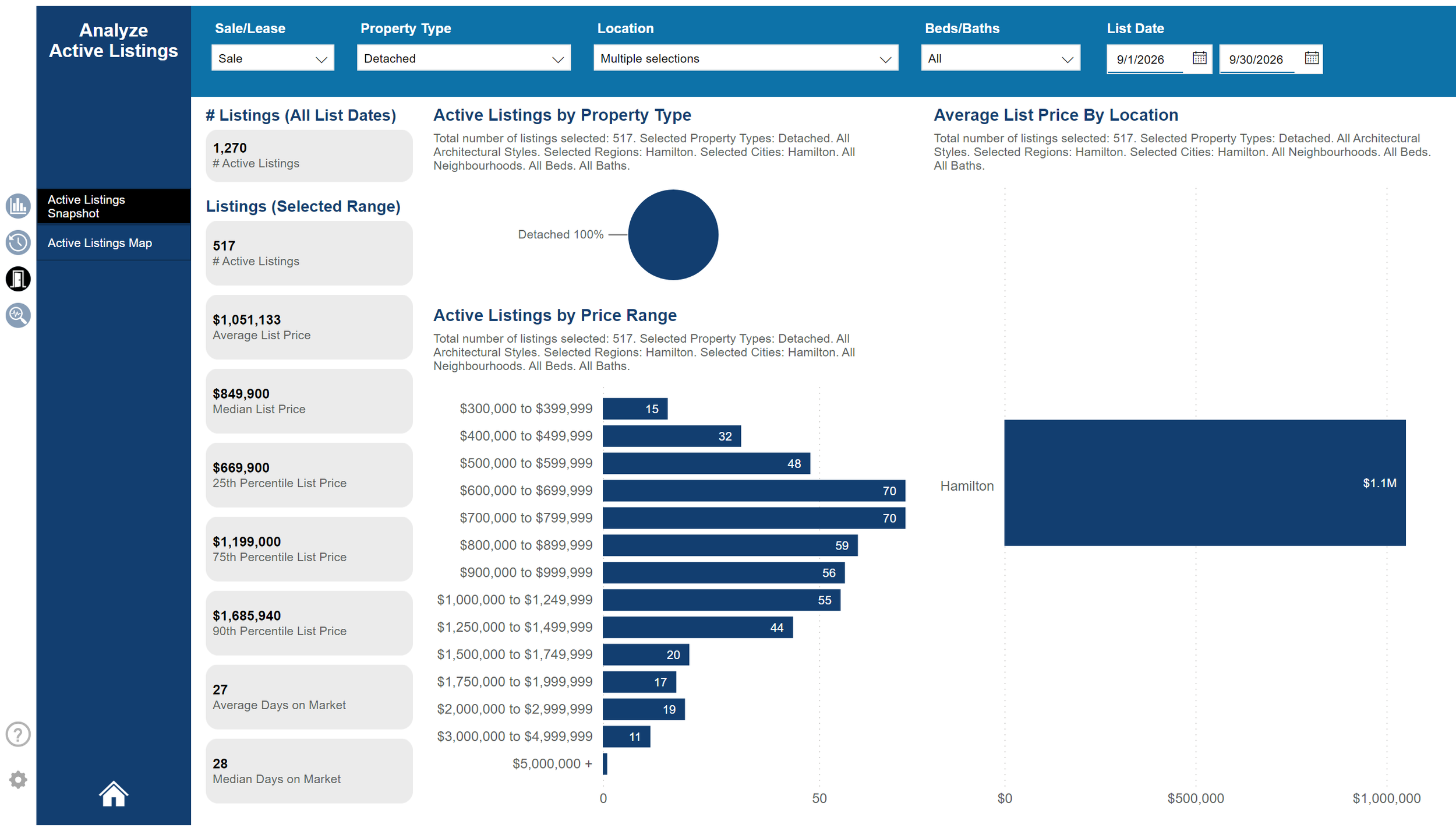
Task: Select the $5,000,000 + bar
Action: (x=605, y=764)
